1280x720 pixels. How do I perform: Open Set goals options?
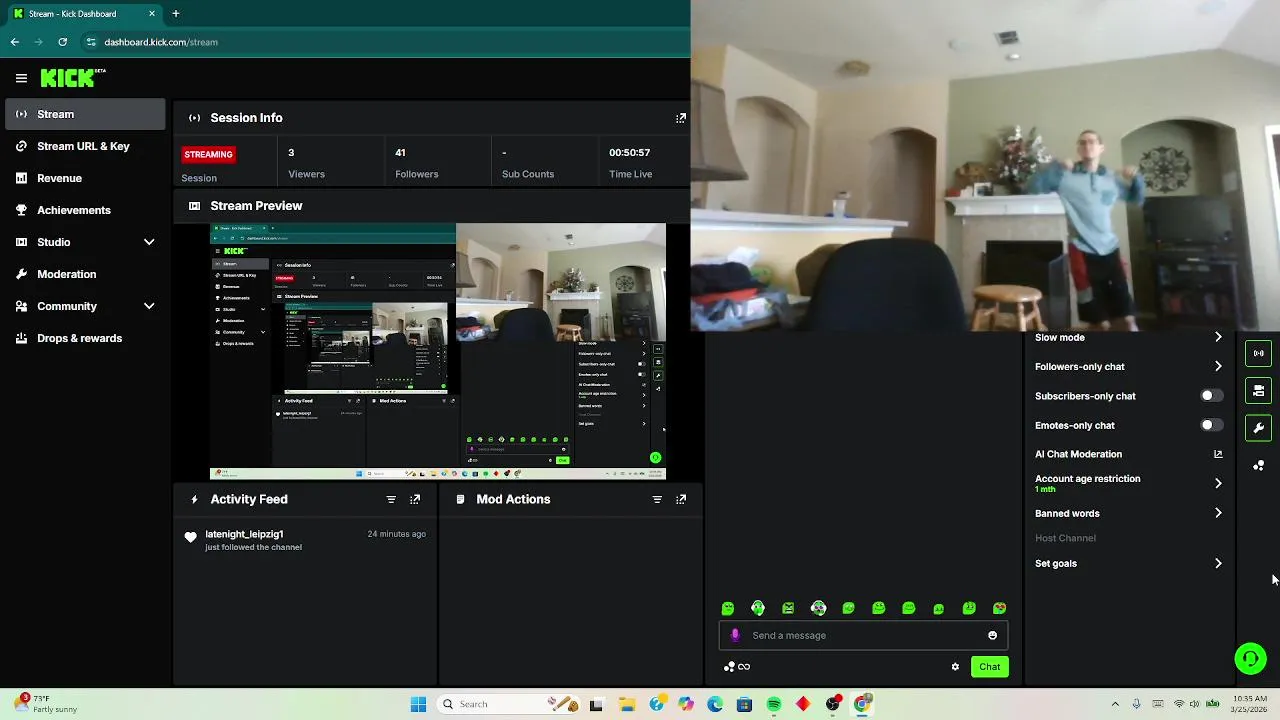coord(1129,563)
